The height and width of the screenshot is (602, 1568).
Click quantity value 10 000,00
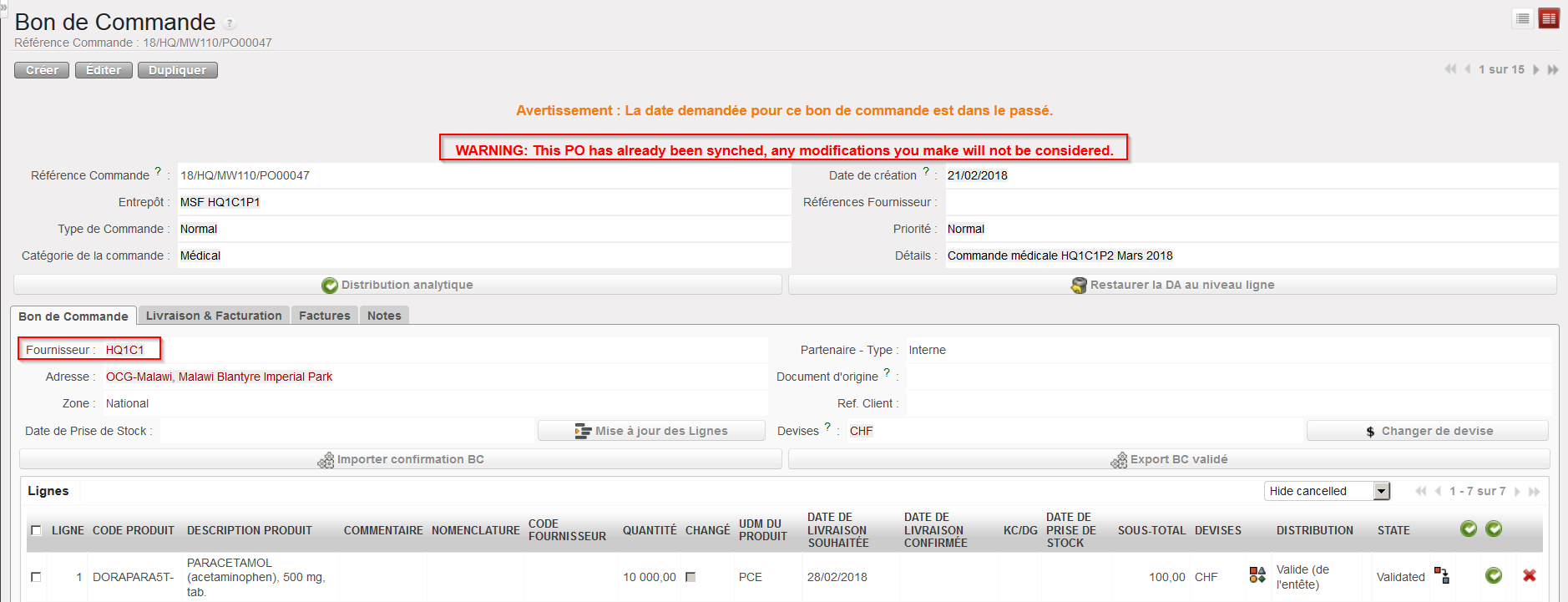coord(650,577)
